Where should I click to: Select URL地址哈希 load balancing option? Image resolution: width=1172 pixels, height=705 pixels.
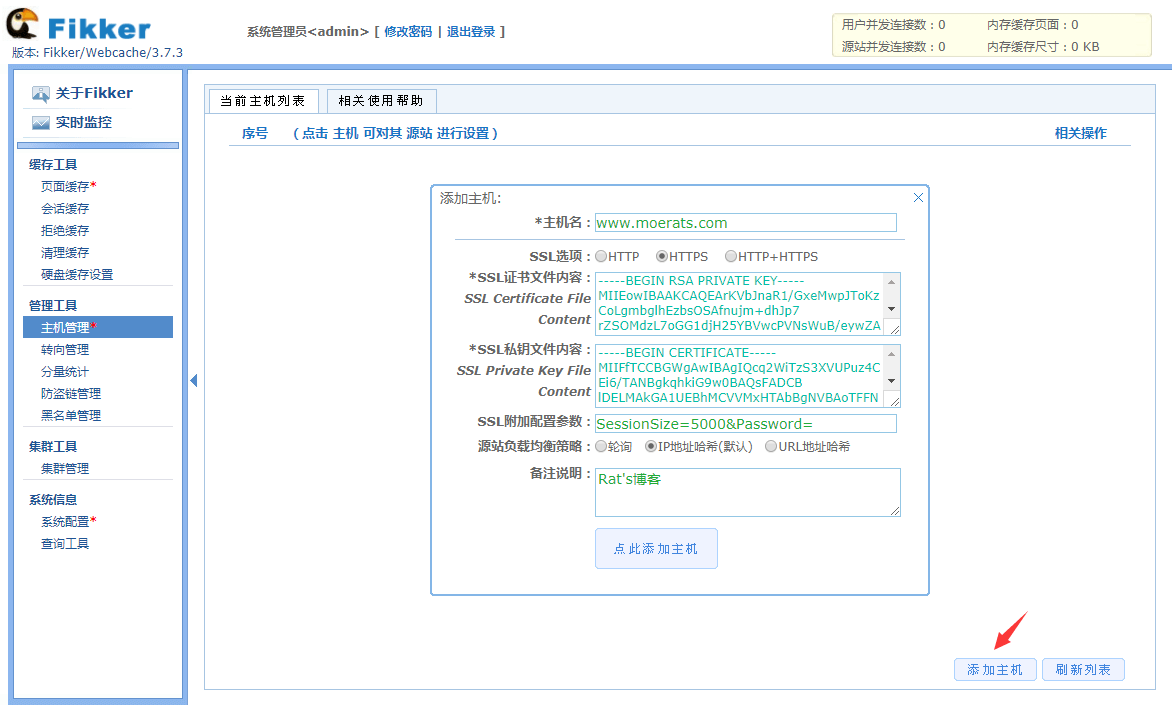tap(771, 447)
